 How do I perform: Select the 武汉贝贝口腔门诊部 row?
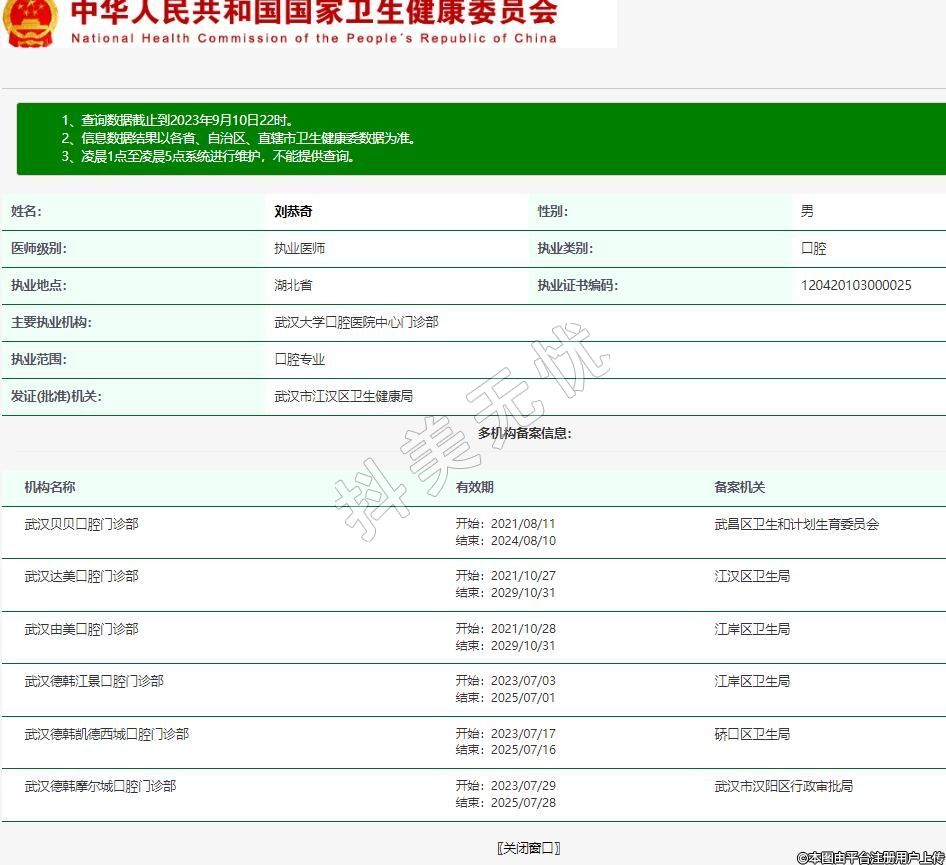click(x=82, y=524)
